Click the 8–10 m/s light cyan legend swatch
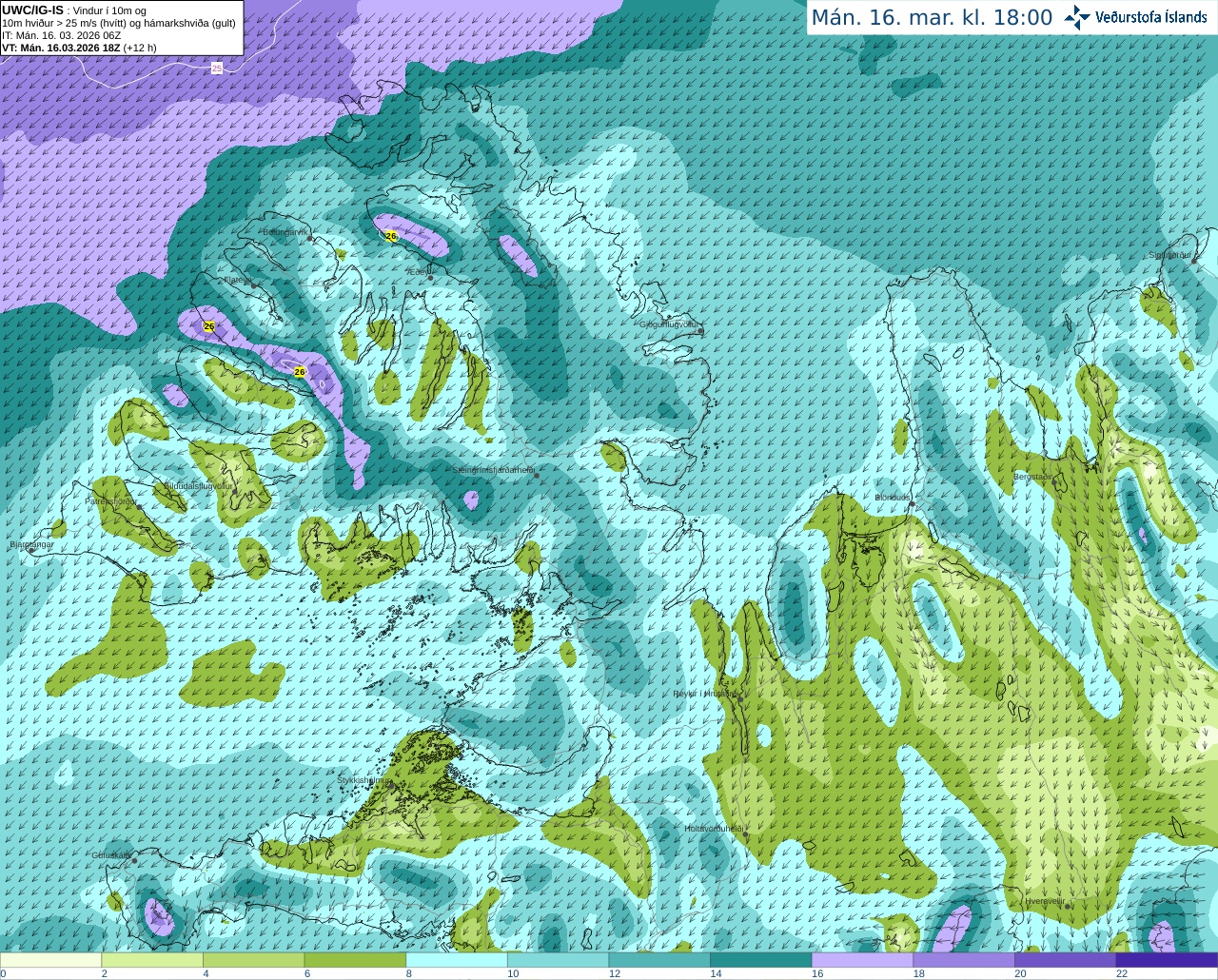 point(457,960)
